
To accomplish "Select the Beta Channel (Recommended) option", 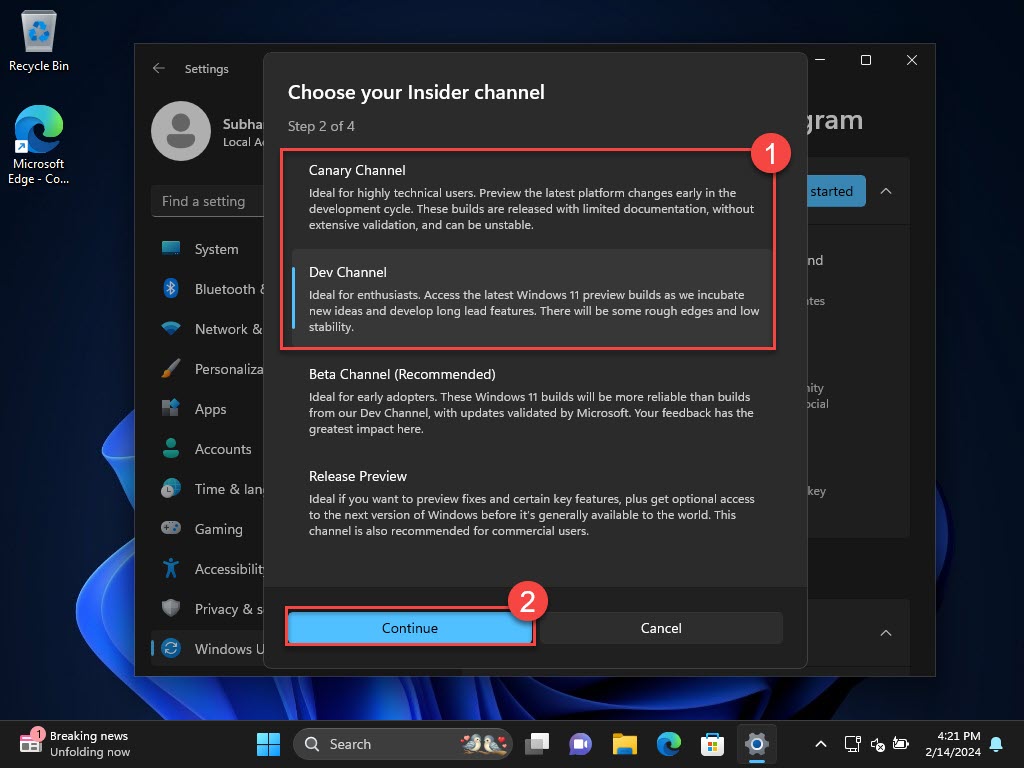I will click(x=528, y=398).
